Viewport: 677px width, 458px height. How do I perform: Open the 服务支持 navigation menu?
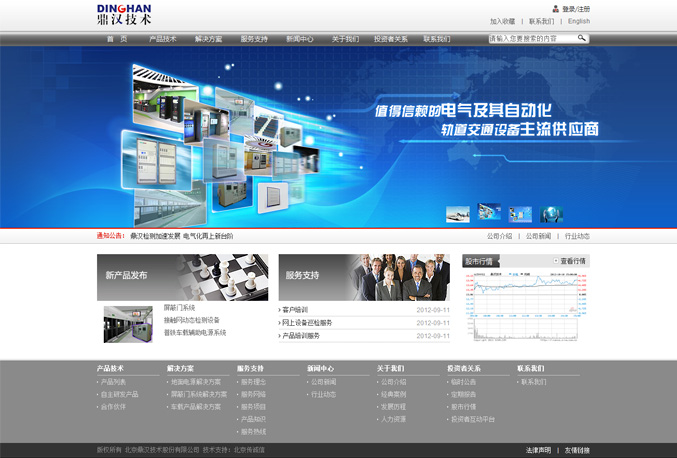(254, 39)
